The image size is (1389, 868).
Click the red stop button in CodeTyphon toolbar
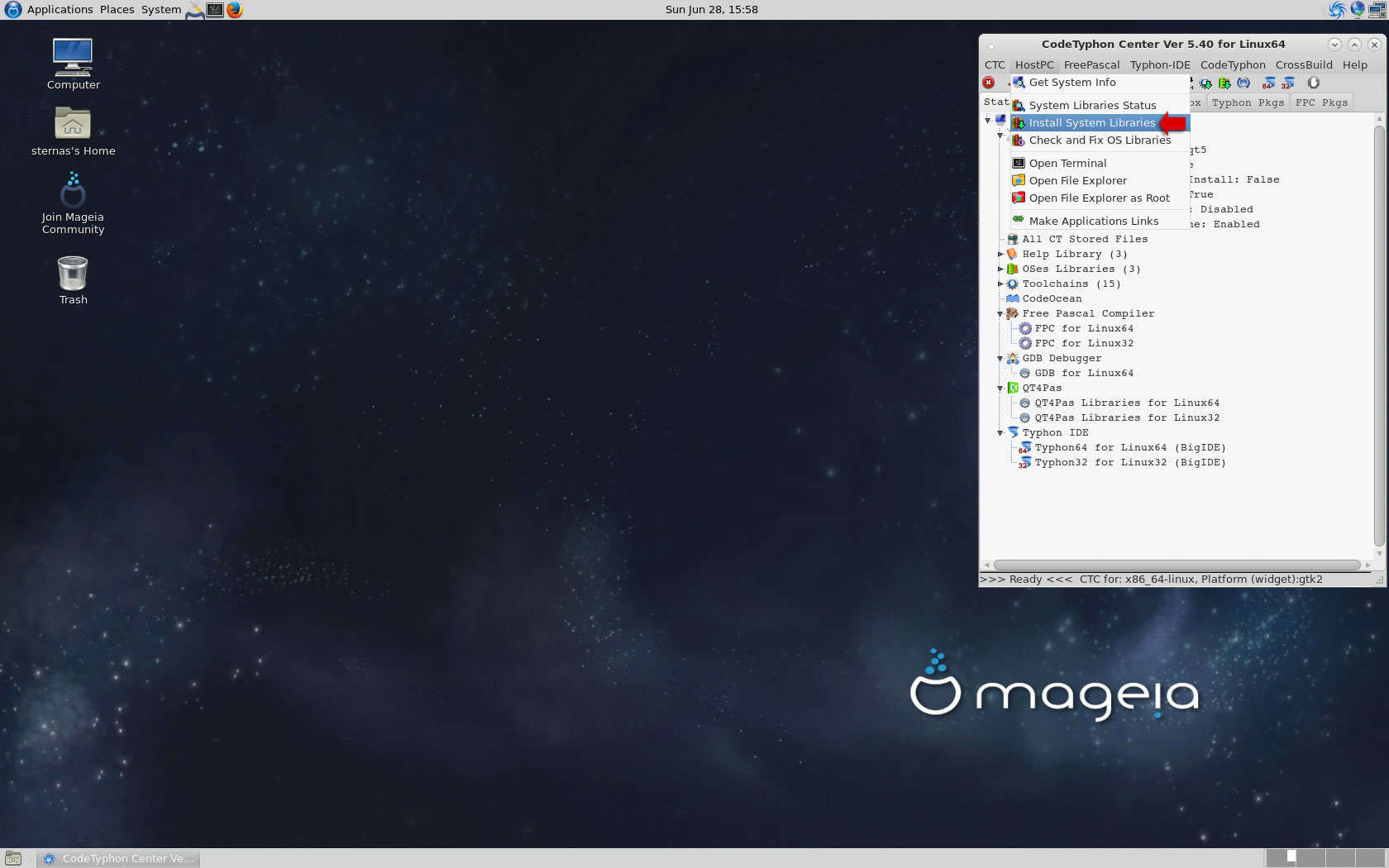tap(988, 83)
